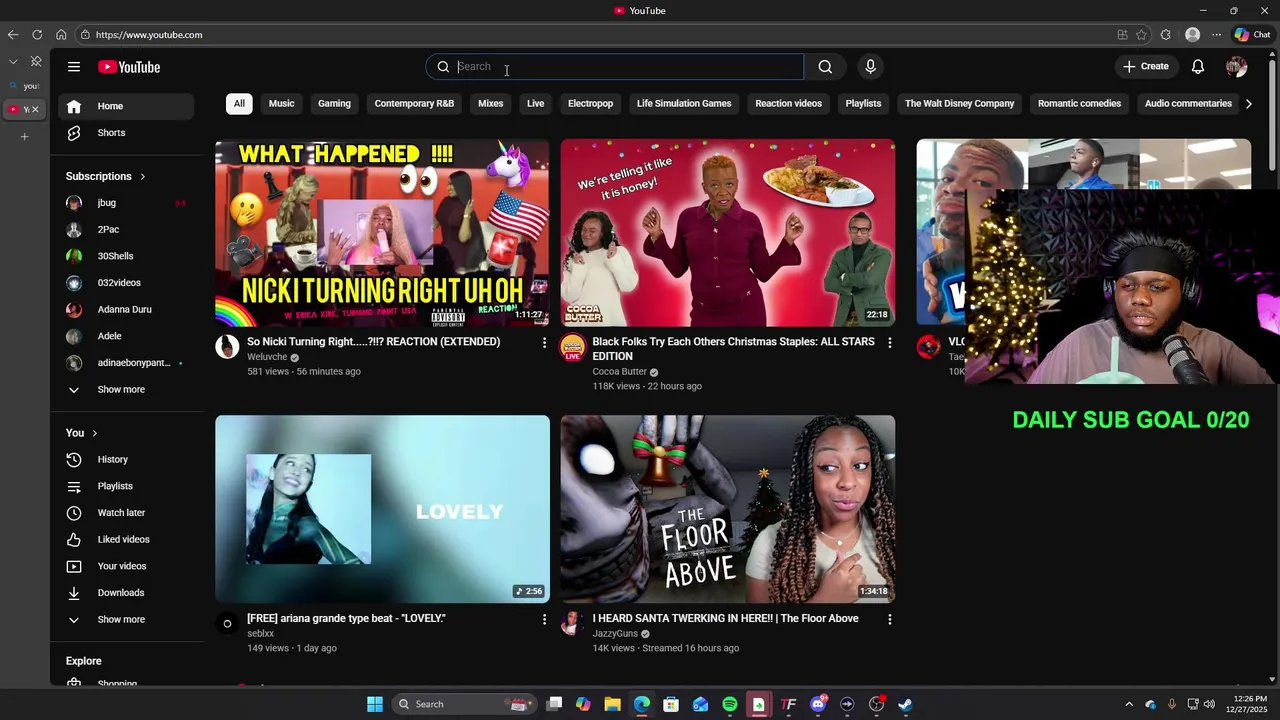Open the browser profile icon
1280x720 pixels.
(x=1192, y=35)
